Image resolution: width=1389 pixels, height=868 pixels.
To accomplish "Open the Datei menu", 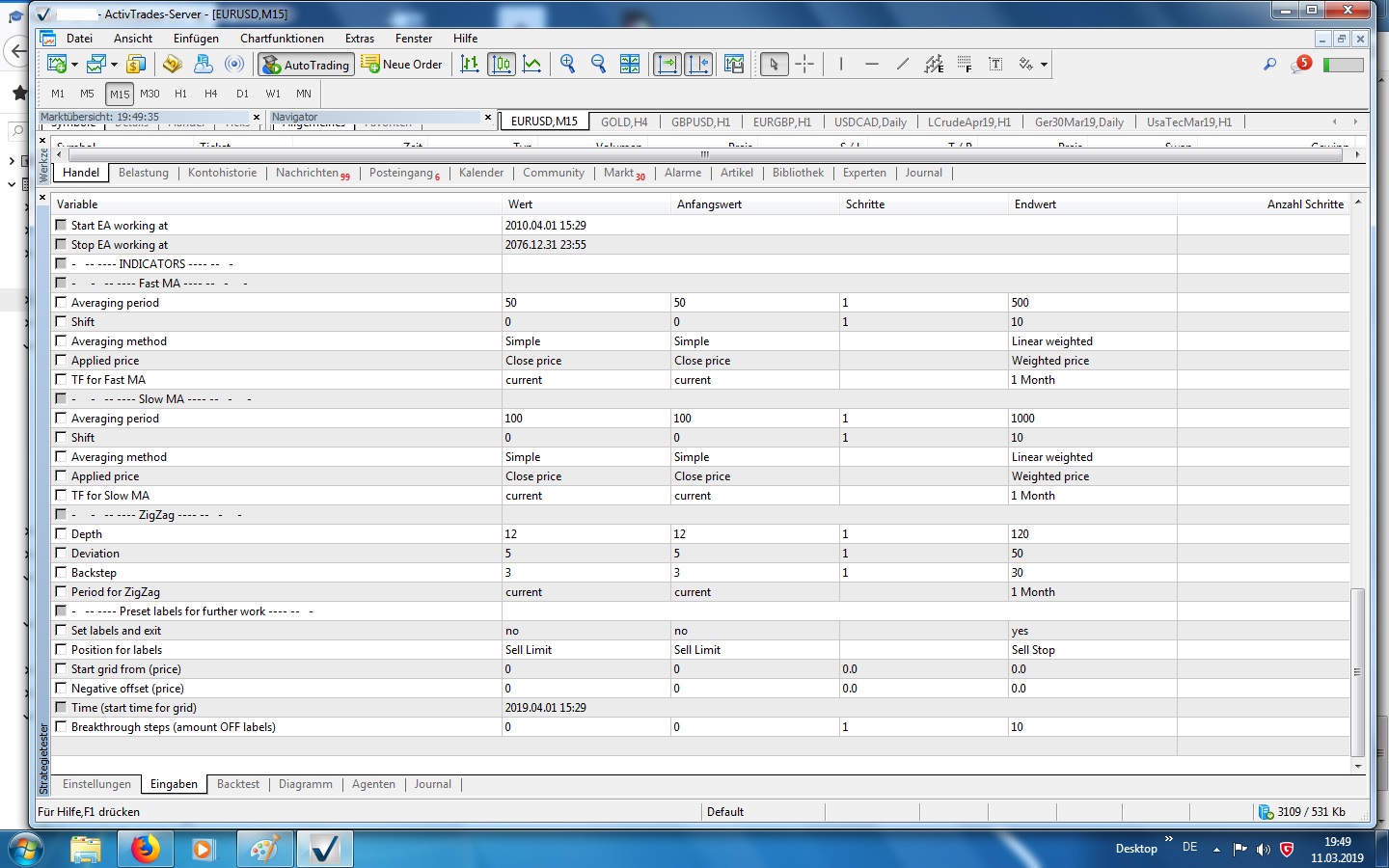I will pos(79,39).
